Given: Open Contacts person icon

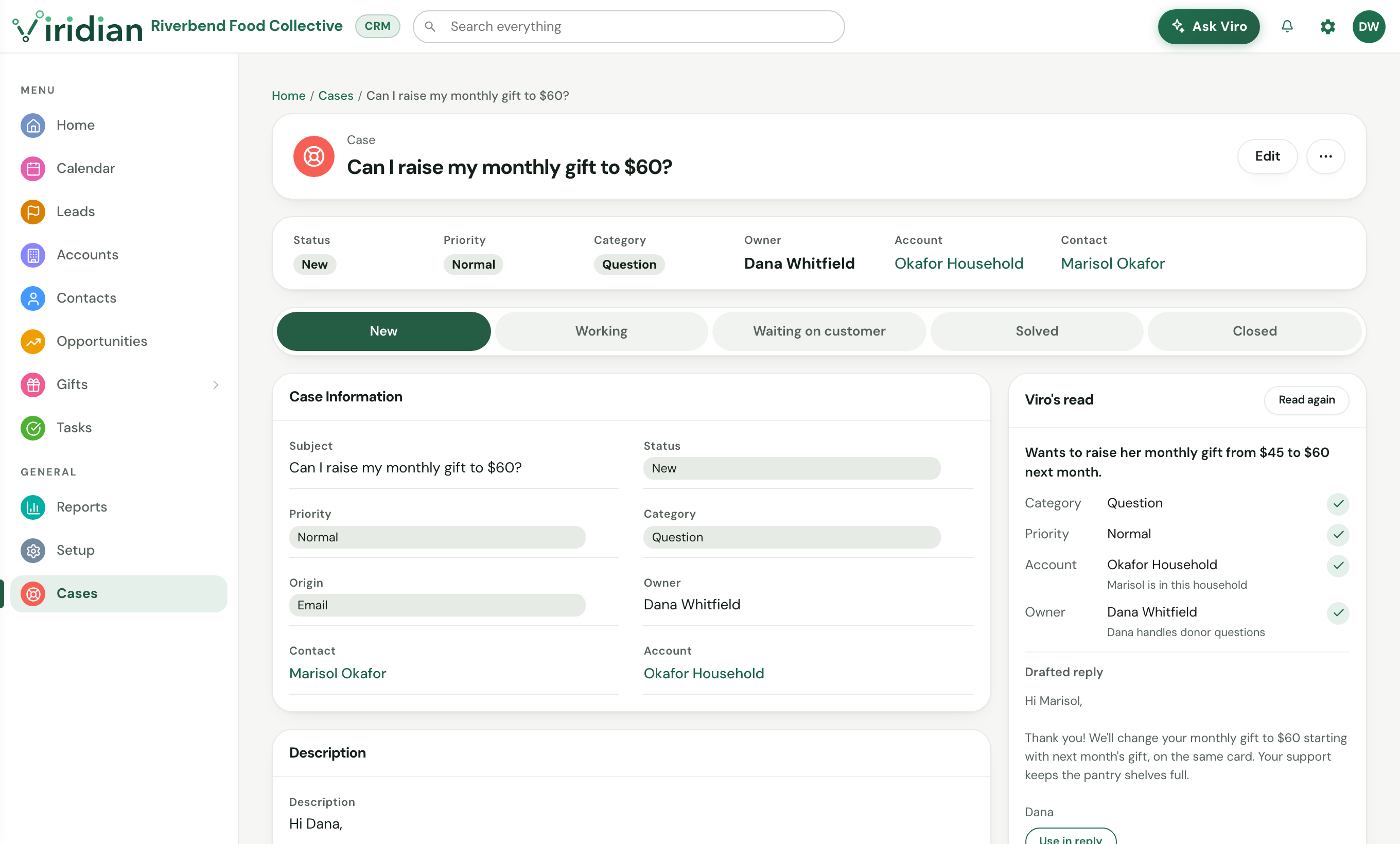Looking at the screenshot, I should (x=33, y=298).
